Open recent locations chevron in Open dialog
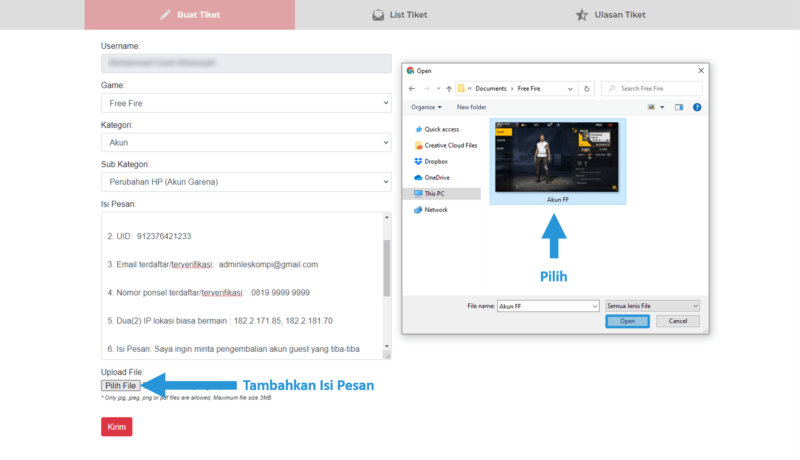 pyautogui.click(x=438, y=89)
